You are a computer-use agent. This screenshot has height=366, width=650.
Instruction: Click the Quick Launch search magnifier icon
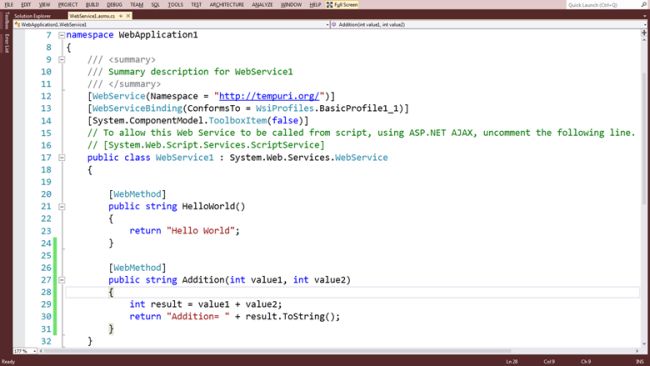(644, 5)
